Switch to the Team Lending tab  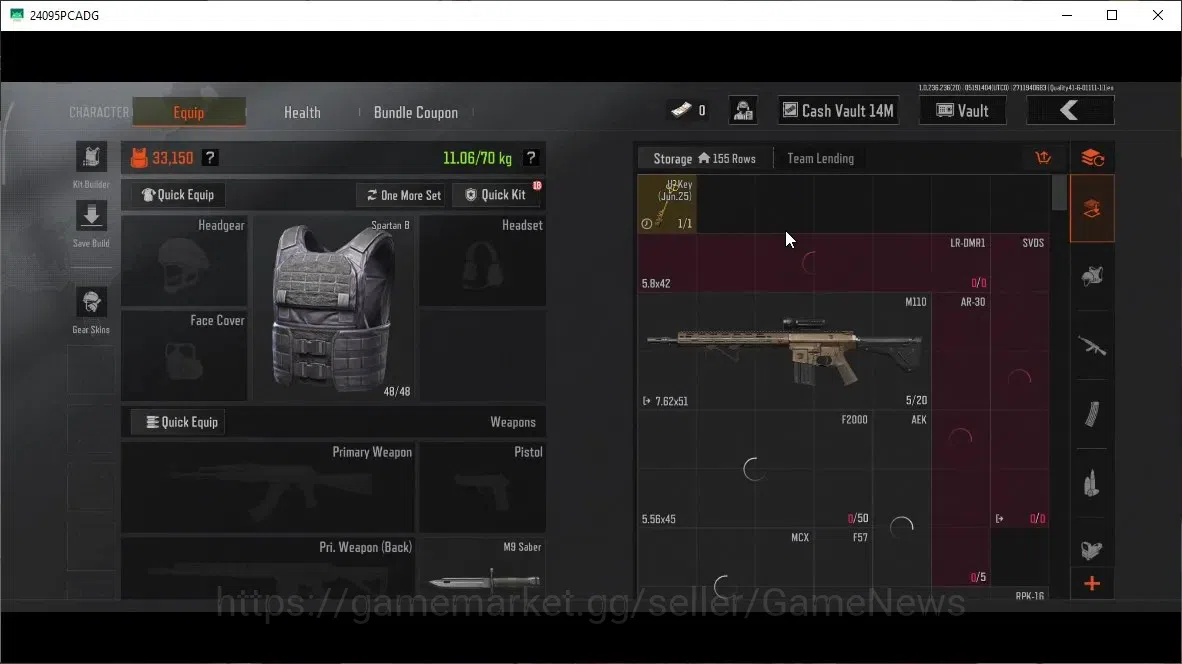pos(821,158)
